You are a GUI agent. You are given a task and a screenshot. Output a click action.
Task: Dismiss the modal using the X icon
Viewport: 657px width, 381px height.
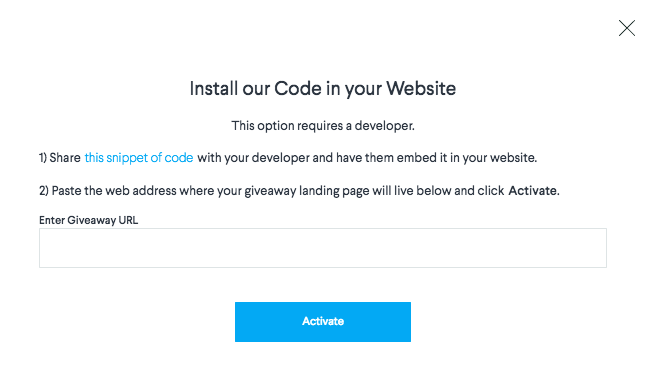(627, 28)
